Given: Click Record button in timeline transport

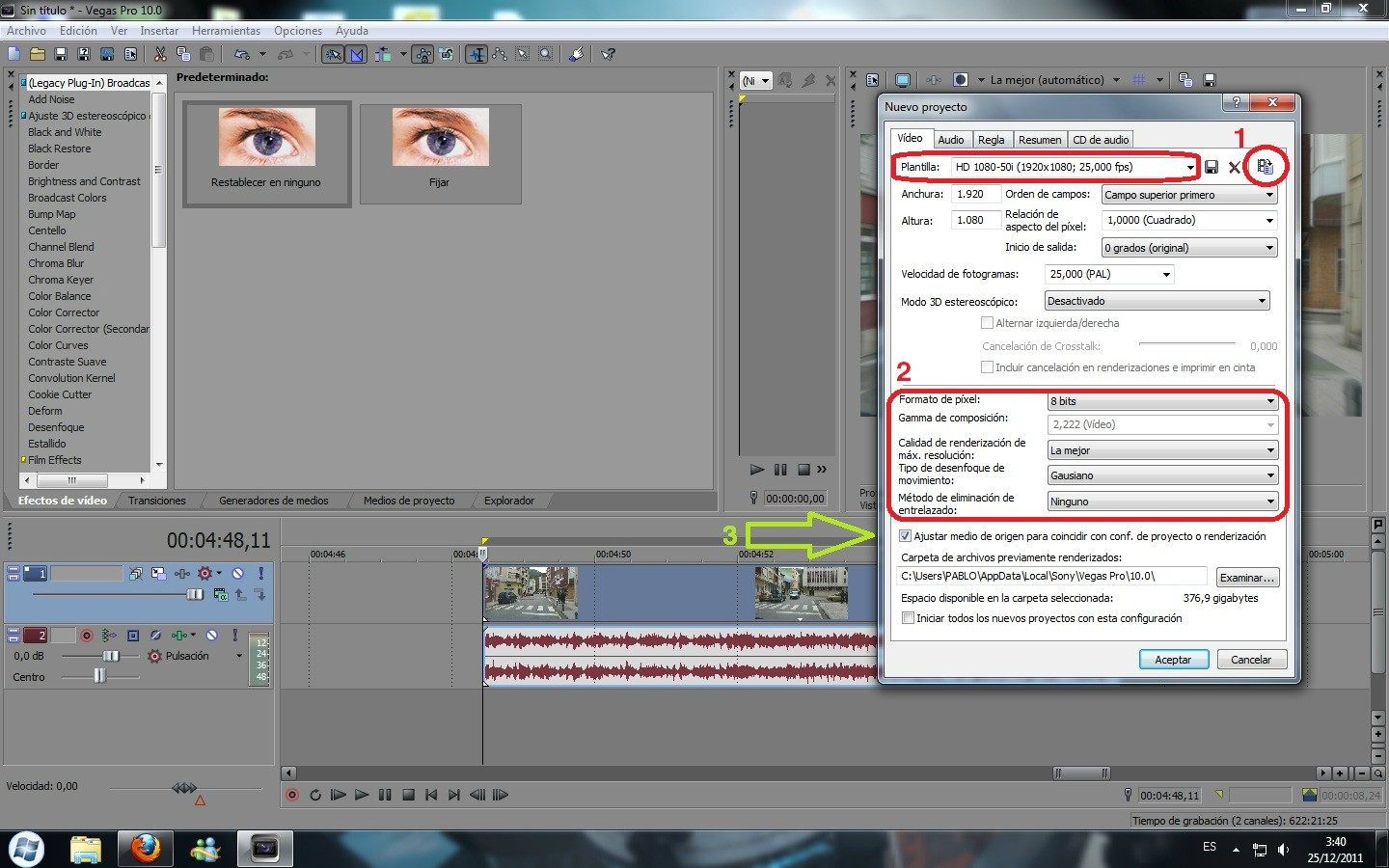Looking at the screenshot, I should pos(292,795).
